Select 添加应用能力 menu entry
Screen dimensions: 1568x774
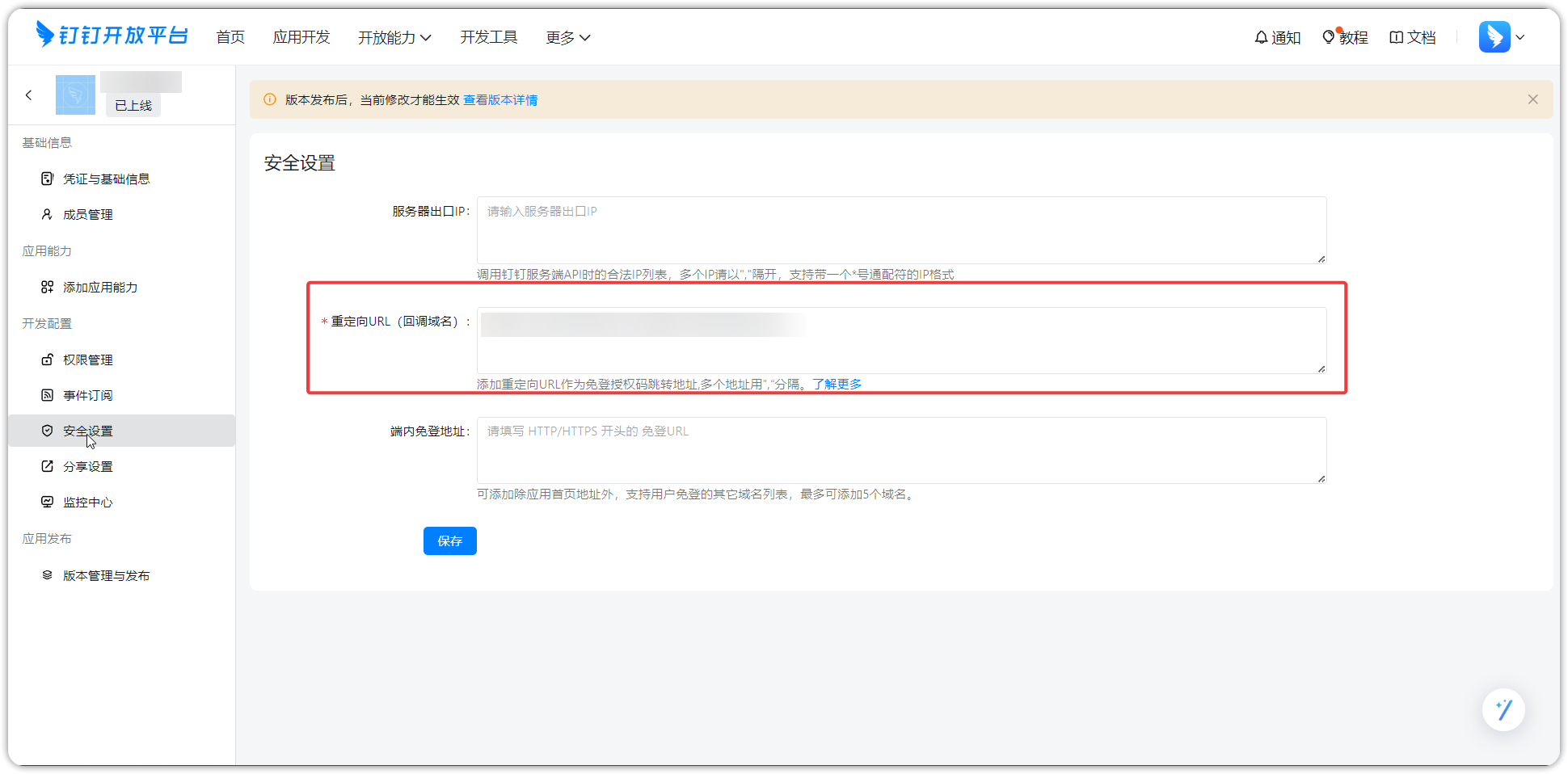121,287
